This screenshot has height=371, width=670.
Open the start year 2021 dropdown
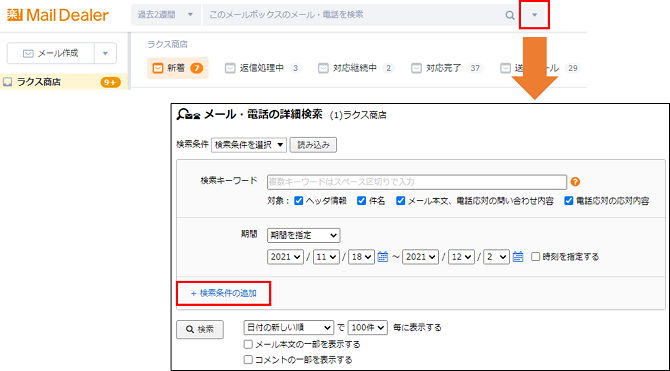(x=285, y=257)
